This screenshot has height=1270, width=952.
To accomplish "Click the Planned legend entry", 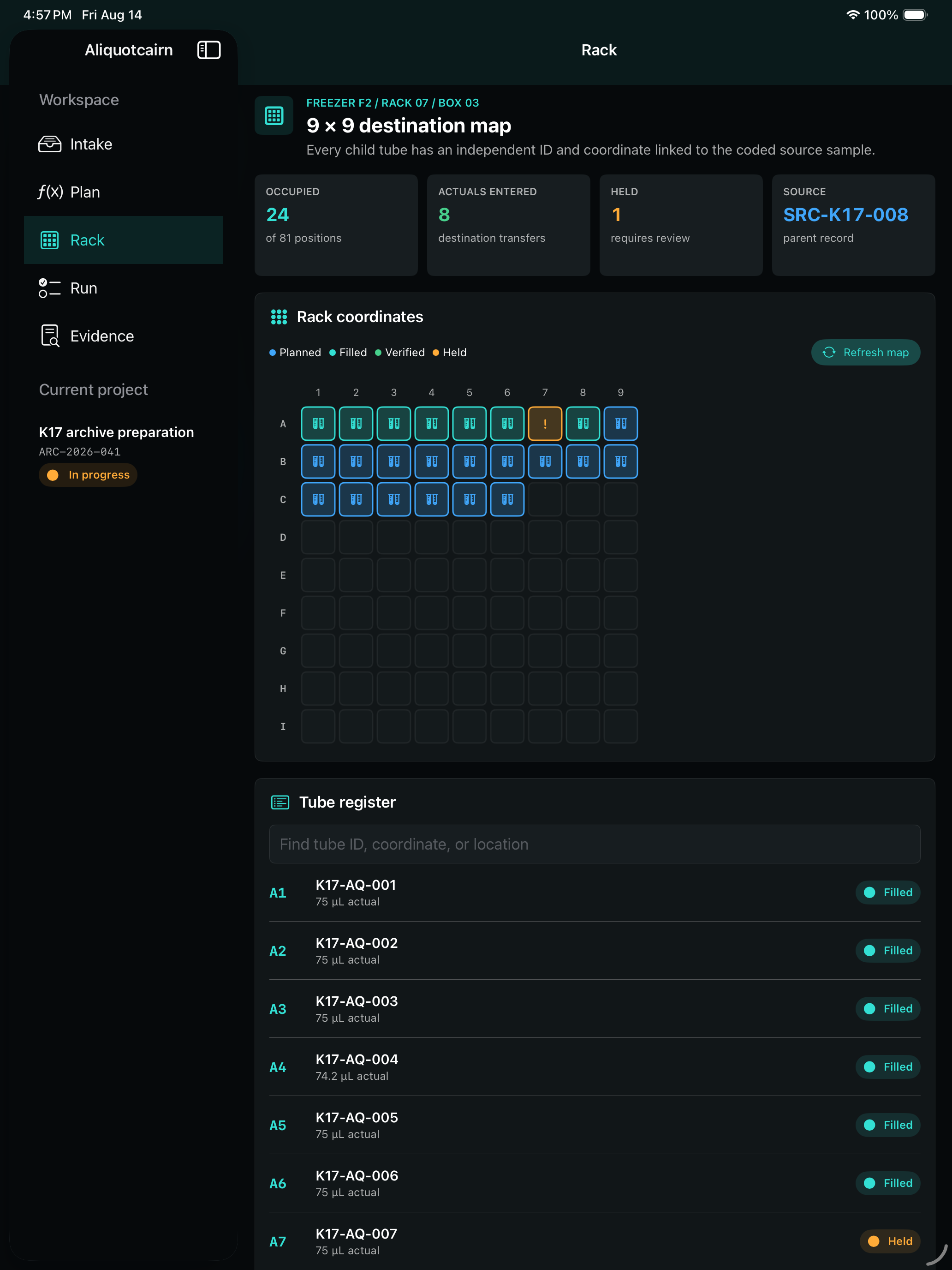I will coord(295,353).
